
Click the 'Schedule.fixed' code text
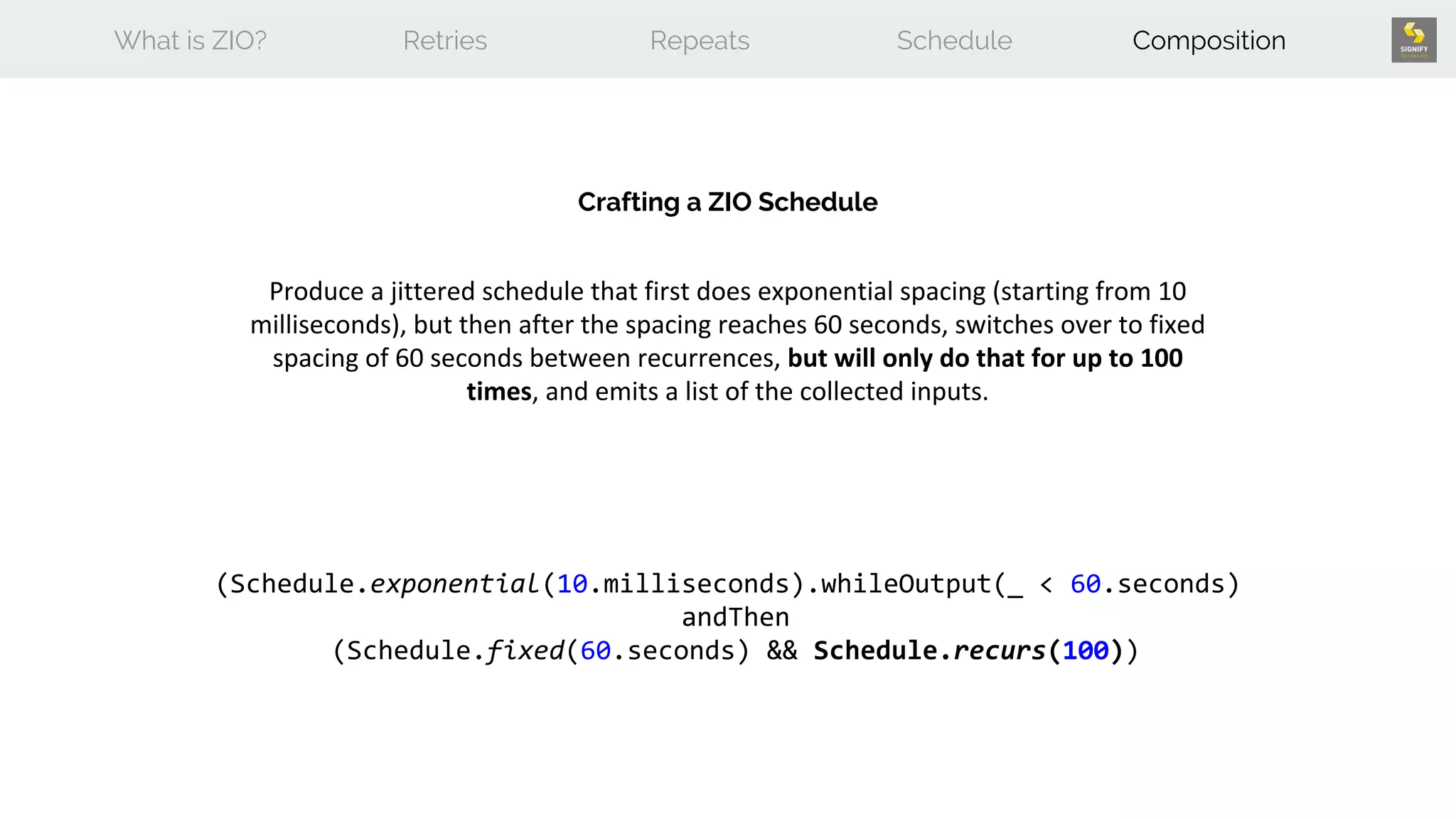pos(455,651)
